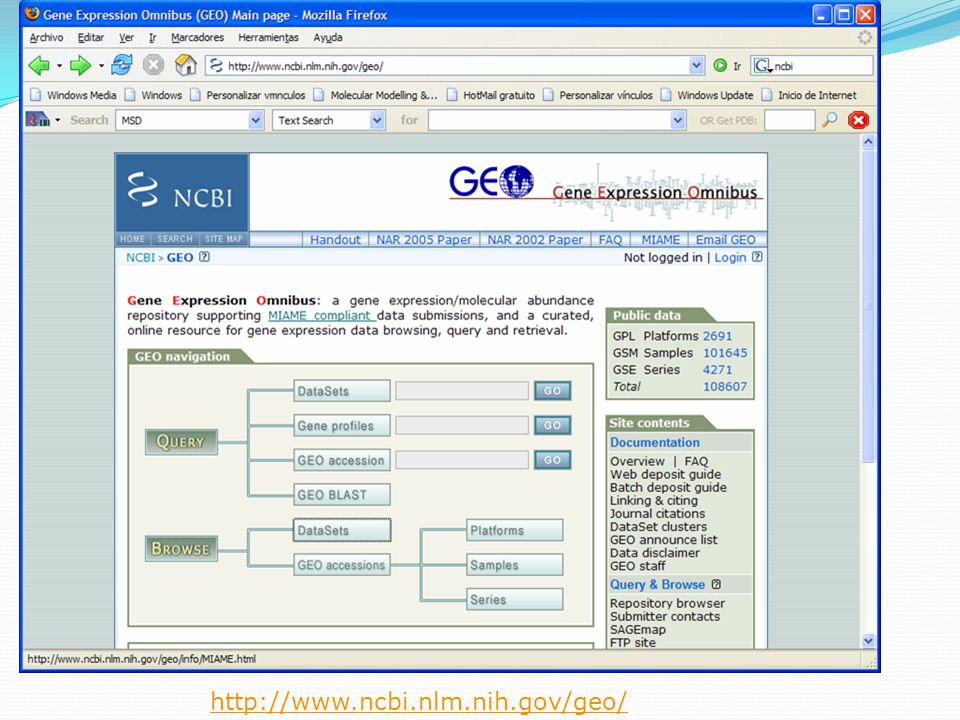Click the help icon beside Login
The height and width of the screenshot is (720, 960).
coord(757,257)
